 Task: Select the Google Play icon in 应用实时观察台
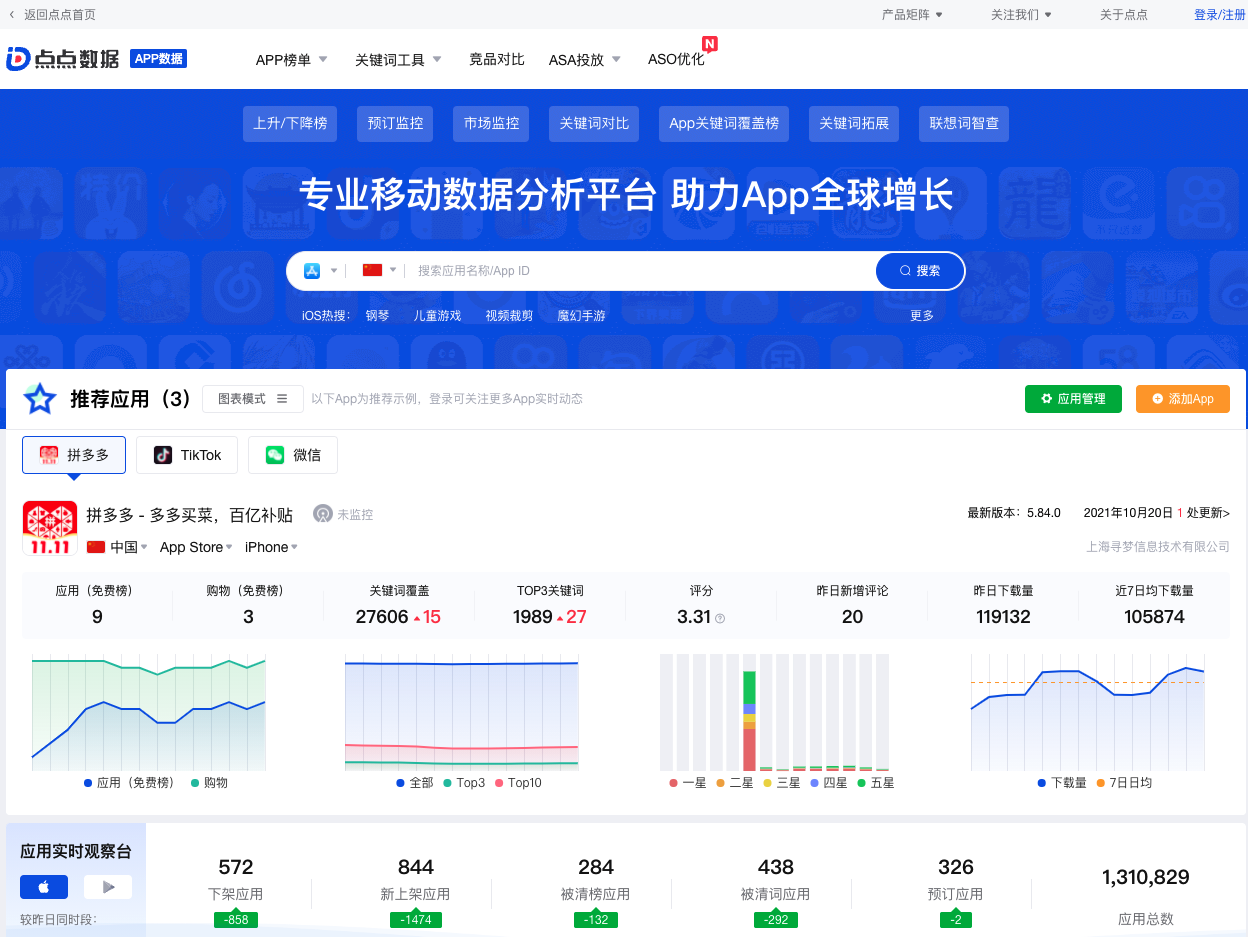(x=108, y=887)
